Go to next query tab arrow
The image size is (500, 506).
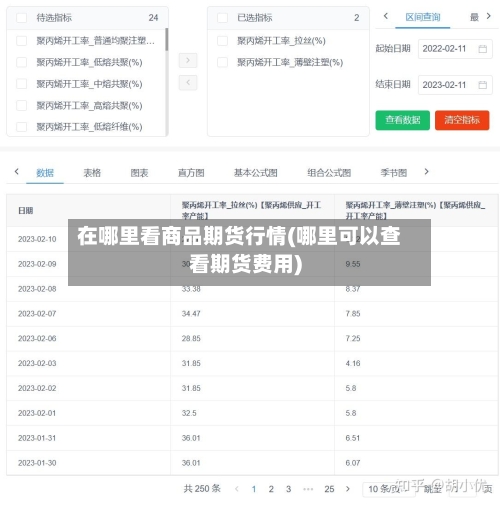[488, 16]
